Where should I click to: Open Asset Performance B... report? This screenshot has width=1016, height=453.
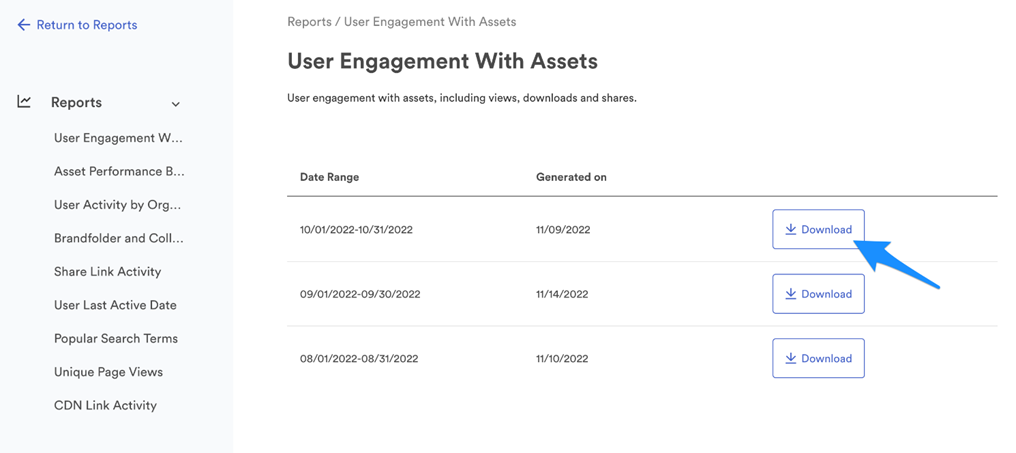(119, 172)
